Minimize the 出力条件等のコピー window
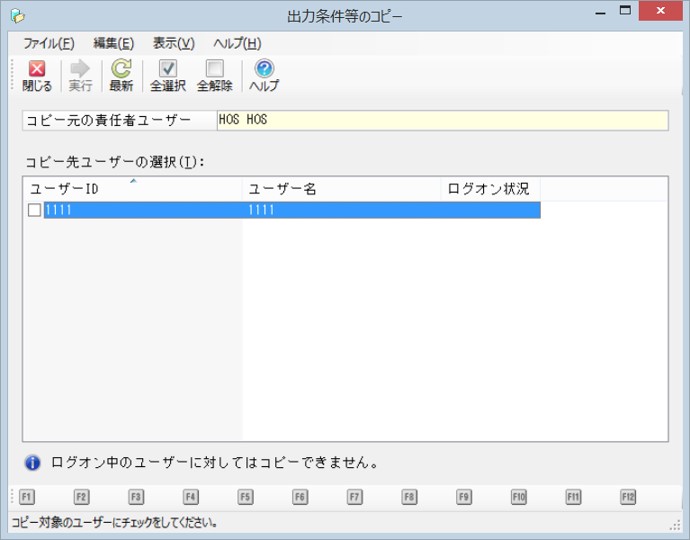 click(x=600, y=11)
